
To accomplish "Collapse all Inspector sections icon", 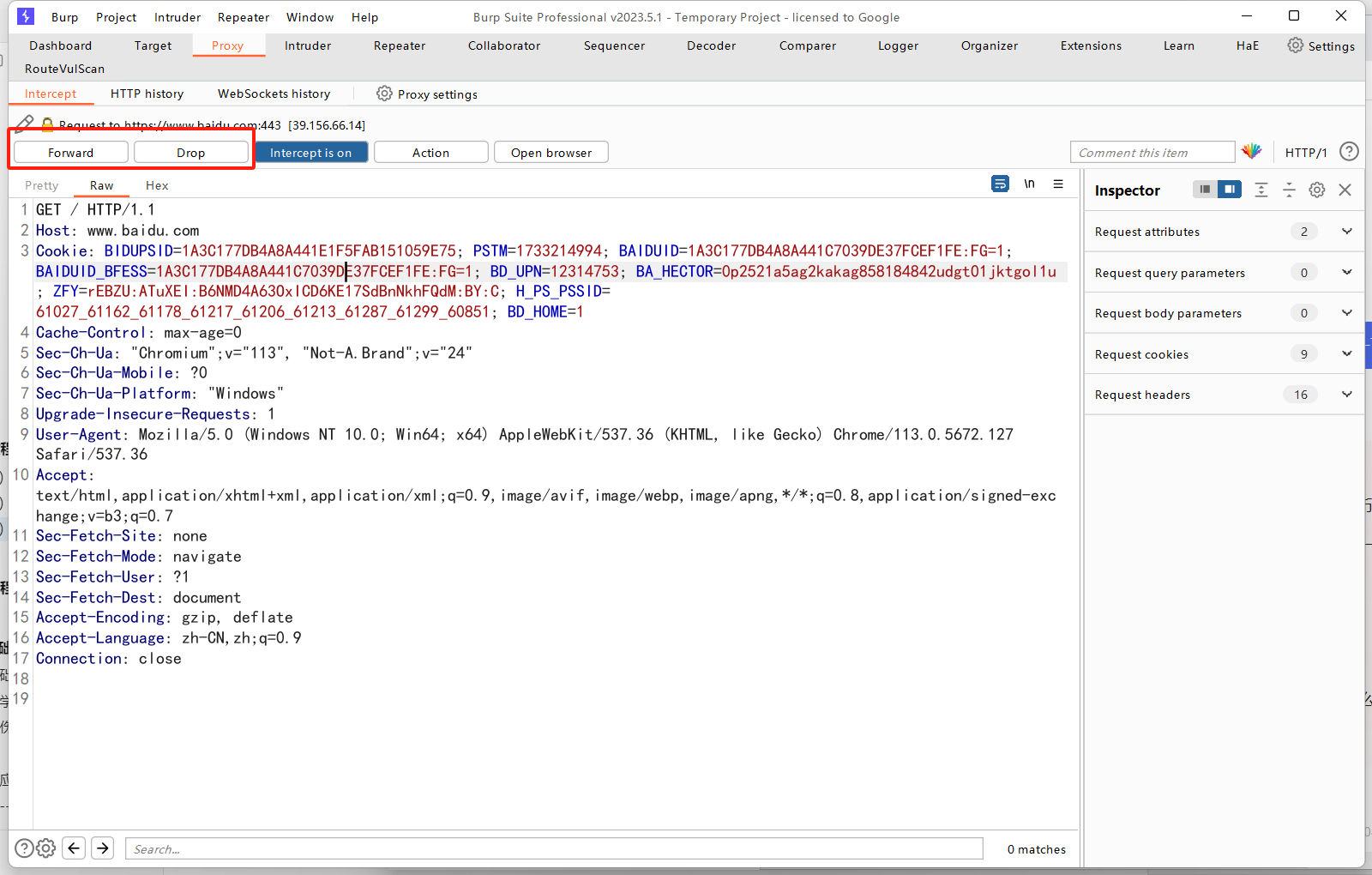I will coord(1289,190).
